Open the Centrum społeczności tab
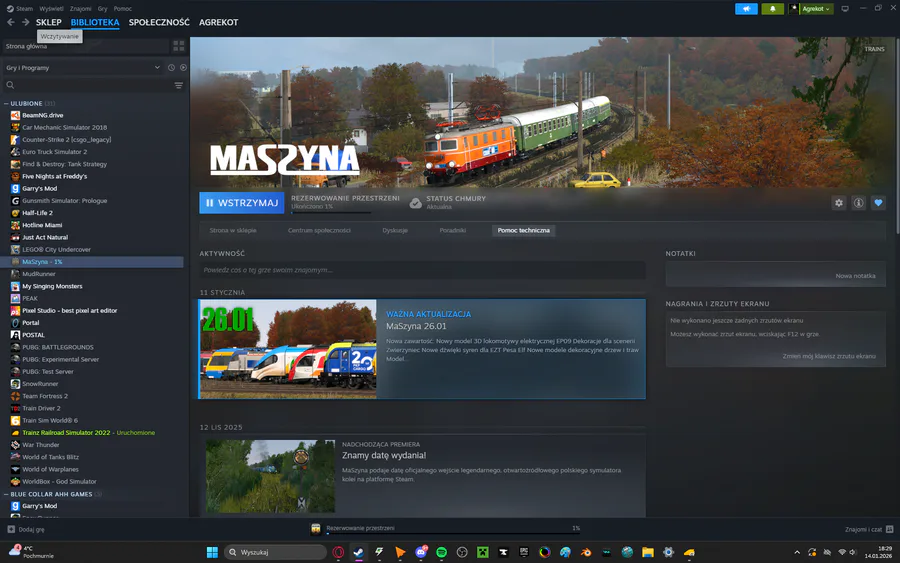This screenshot has width=900, height=563. point(319,230)
